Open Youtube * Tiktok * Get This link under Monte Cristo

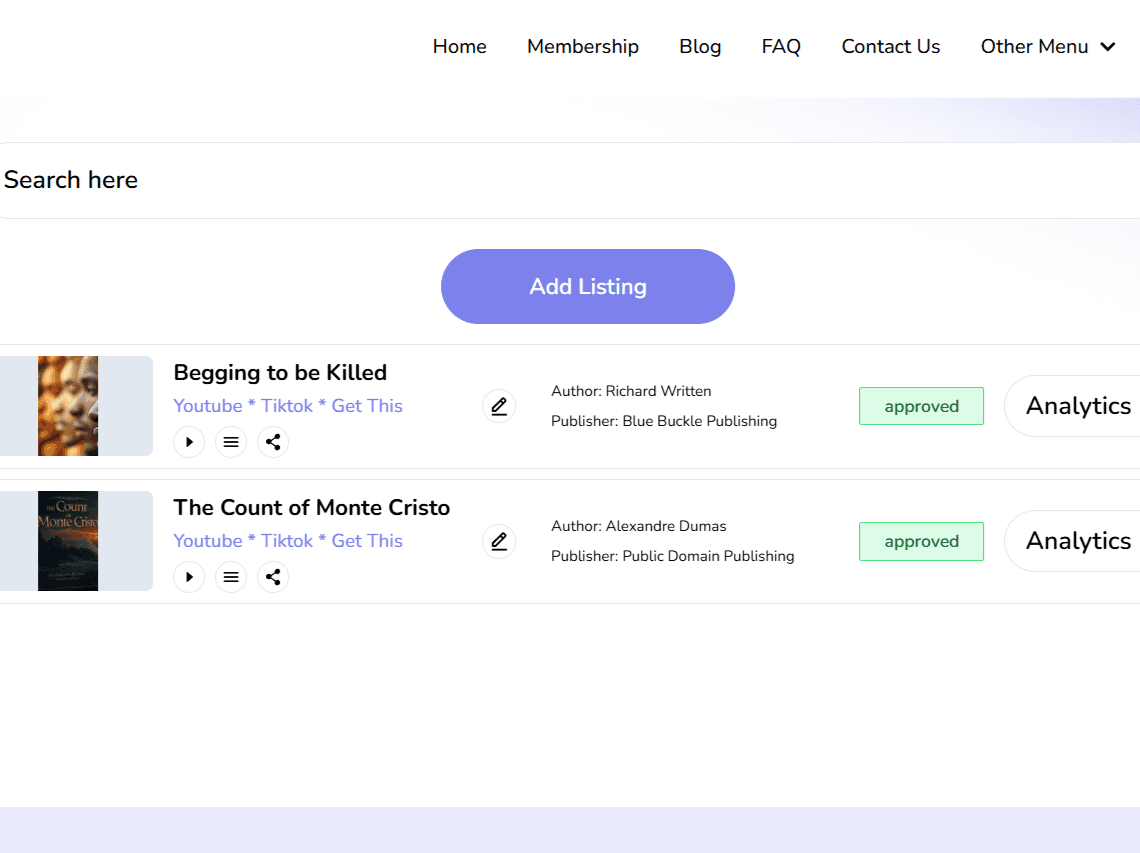(288, 541)
